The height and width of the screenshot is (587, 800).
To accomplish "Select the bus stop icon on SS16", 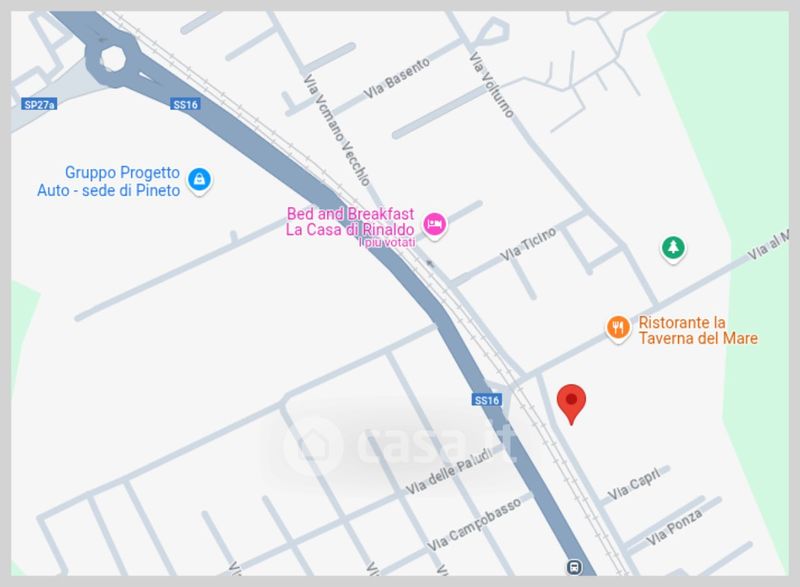I will (574, 567).
